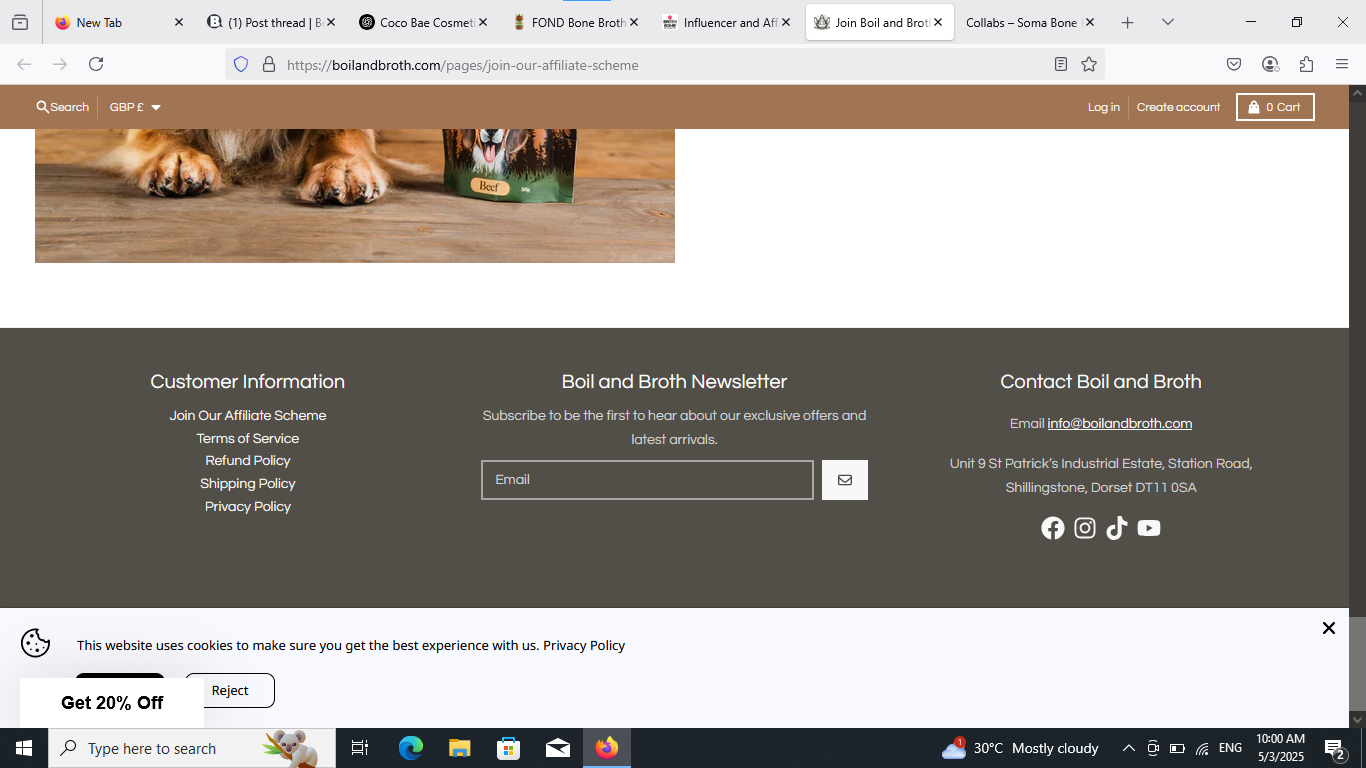Open the cookie banner Privacy Policy link
1366x768 pixels.
(584, 646)
